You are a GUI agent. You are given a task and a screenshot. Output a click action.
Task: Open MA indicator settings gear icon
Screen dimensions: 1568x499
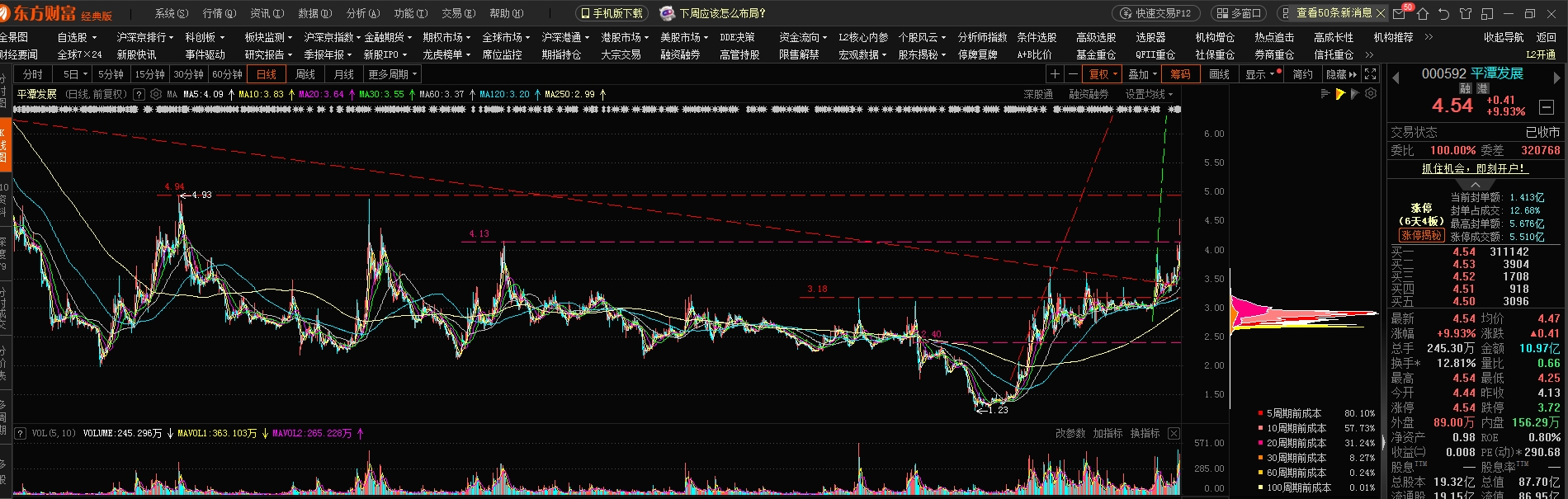[x=156, y=95]
